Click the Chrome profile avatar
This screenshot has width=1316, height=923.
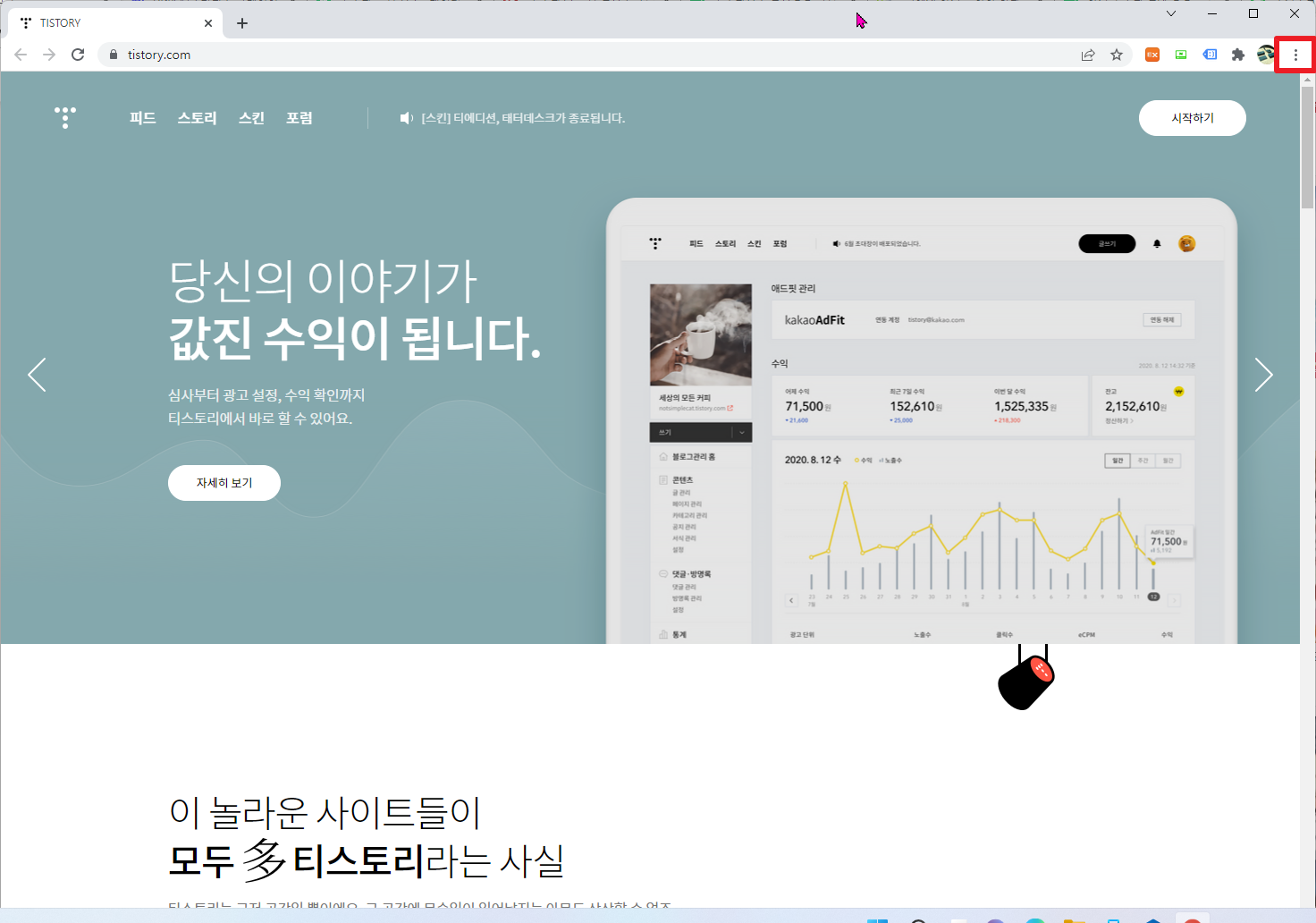(x=1266, y=55)
